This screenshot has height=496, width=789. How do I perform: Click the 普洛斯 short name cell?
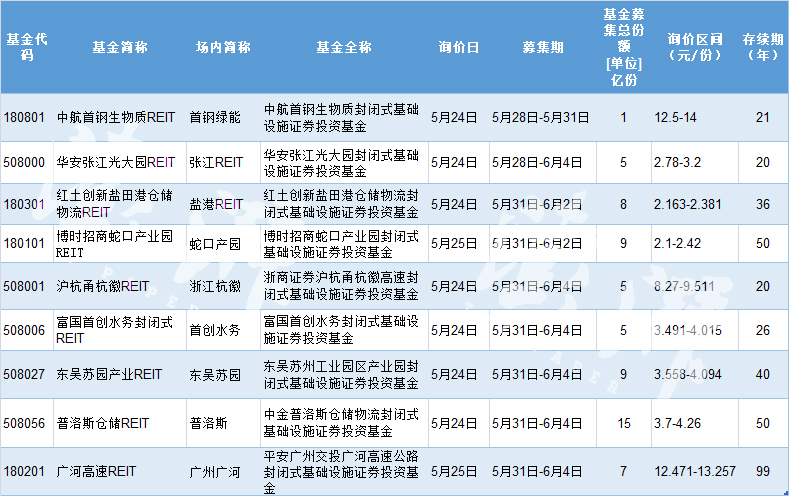(208, 423)
